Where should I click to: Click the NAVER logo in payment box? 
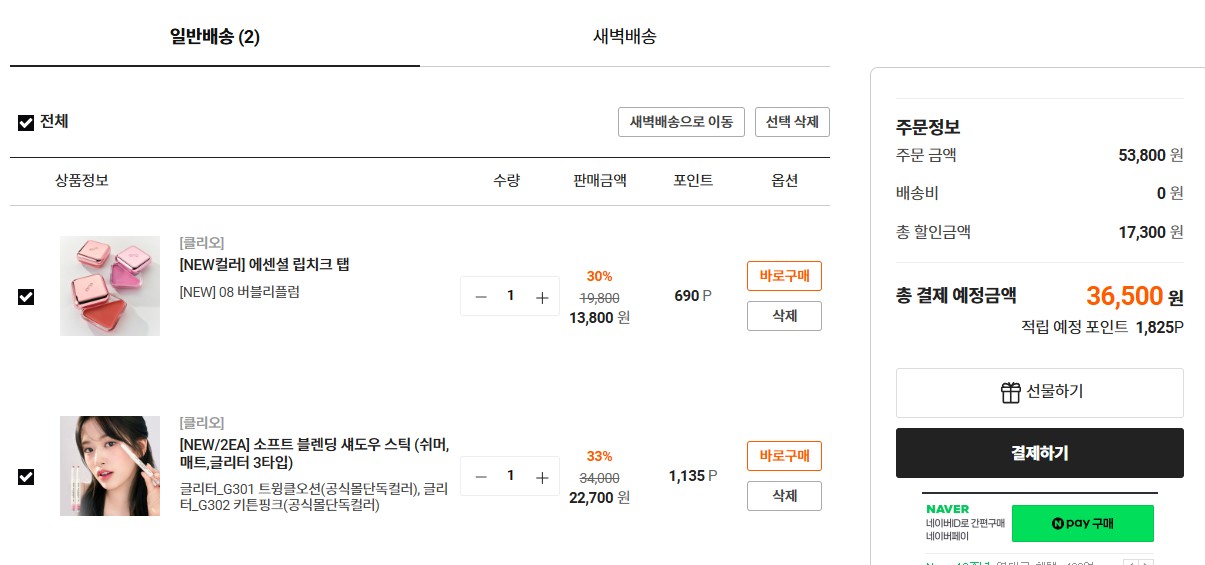[x=947, y=509]
